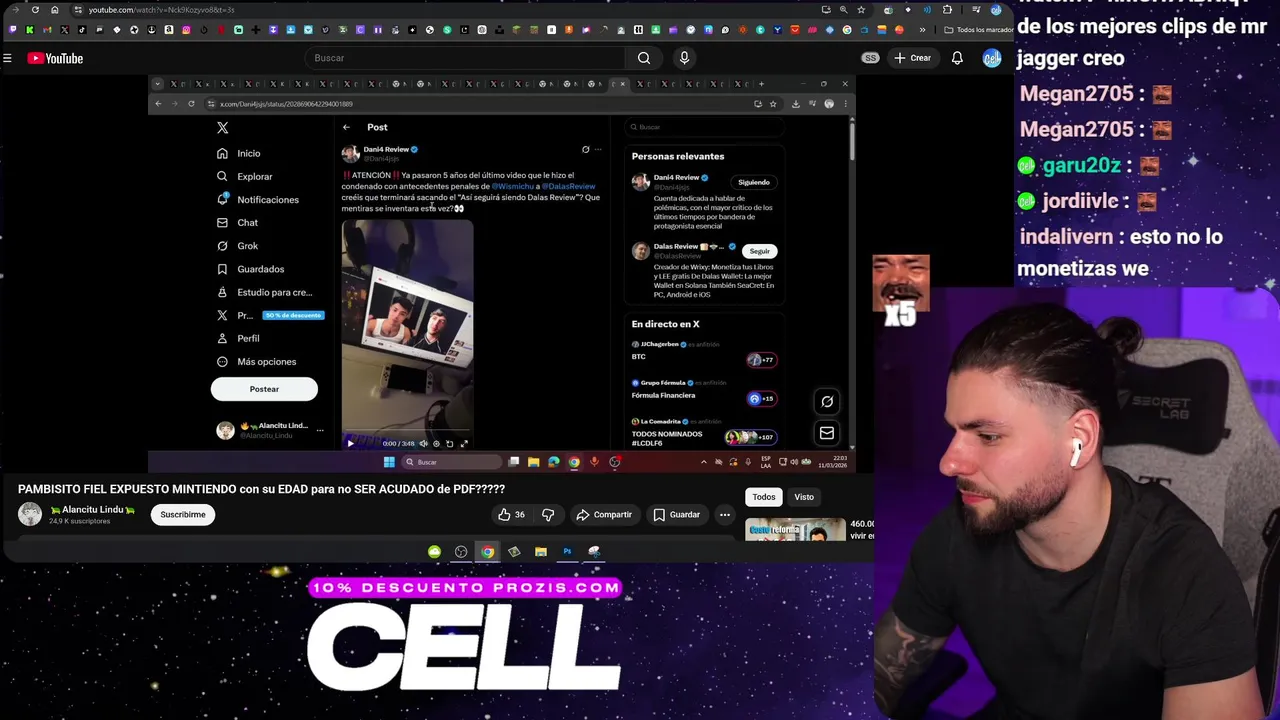Play the tweet's embedded video
The width and height of the screenshot is (1280, 720).
[x=350, y=443]
